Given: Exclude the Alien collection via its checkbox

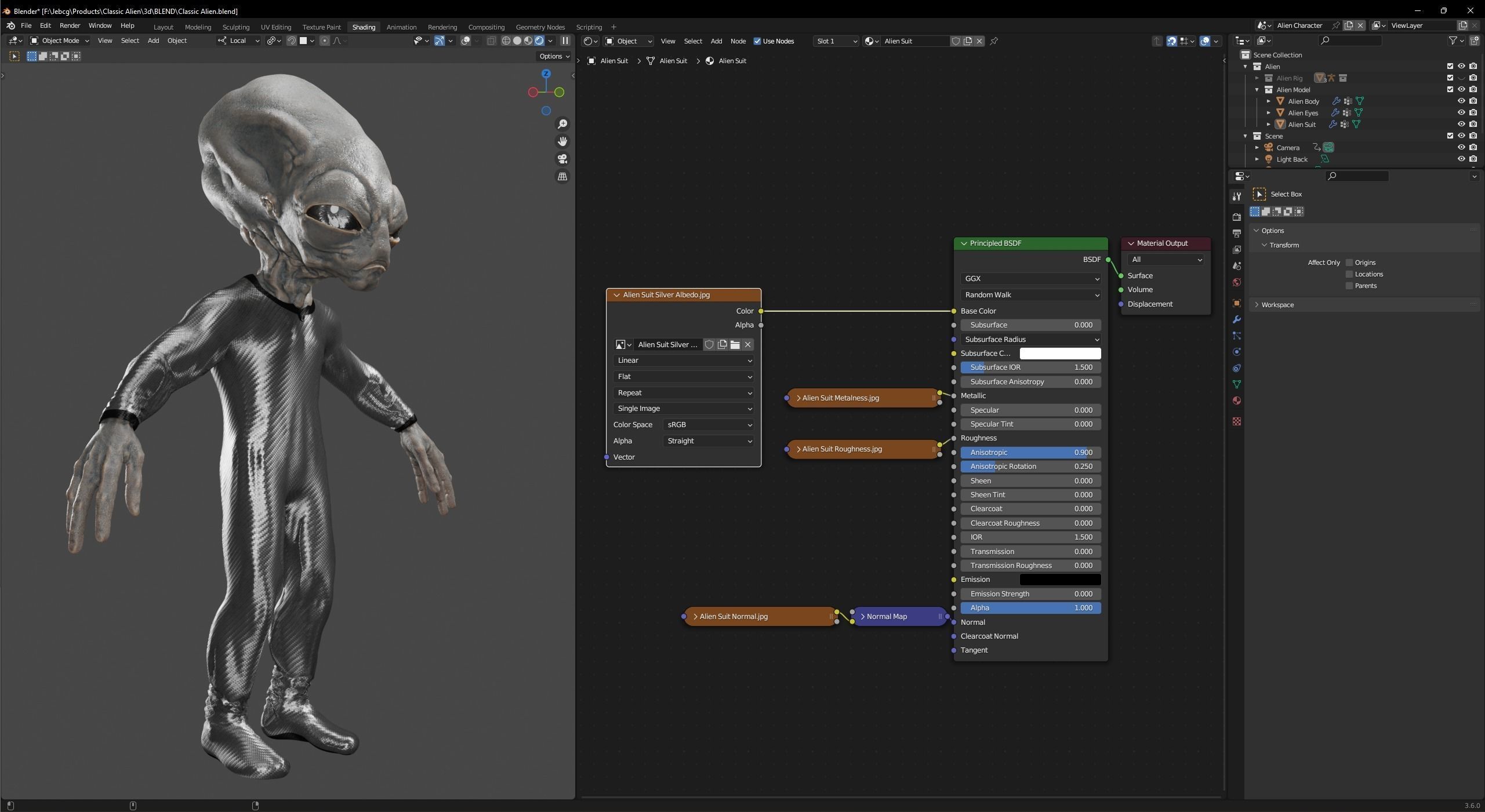Looking at the screenshot, I should (x=1450, y=67).
